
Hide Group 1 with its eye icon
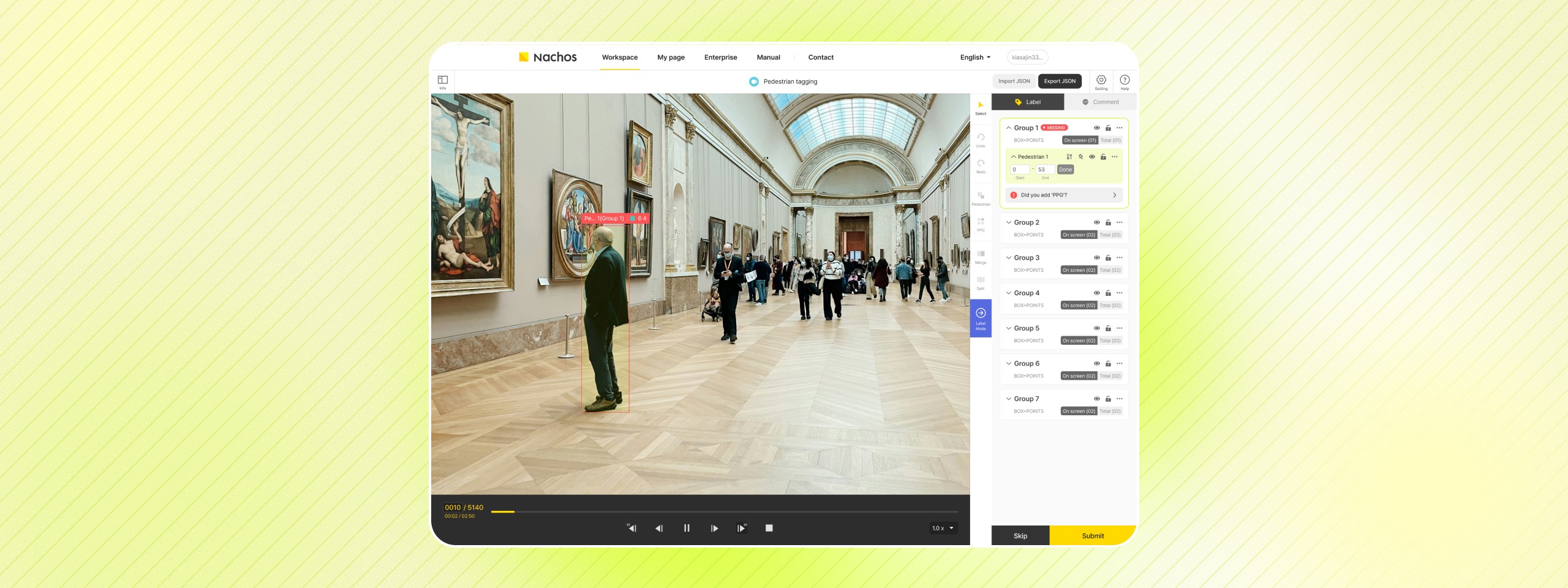coord(1096,128)
